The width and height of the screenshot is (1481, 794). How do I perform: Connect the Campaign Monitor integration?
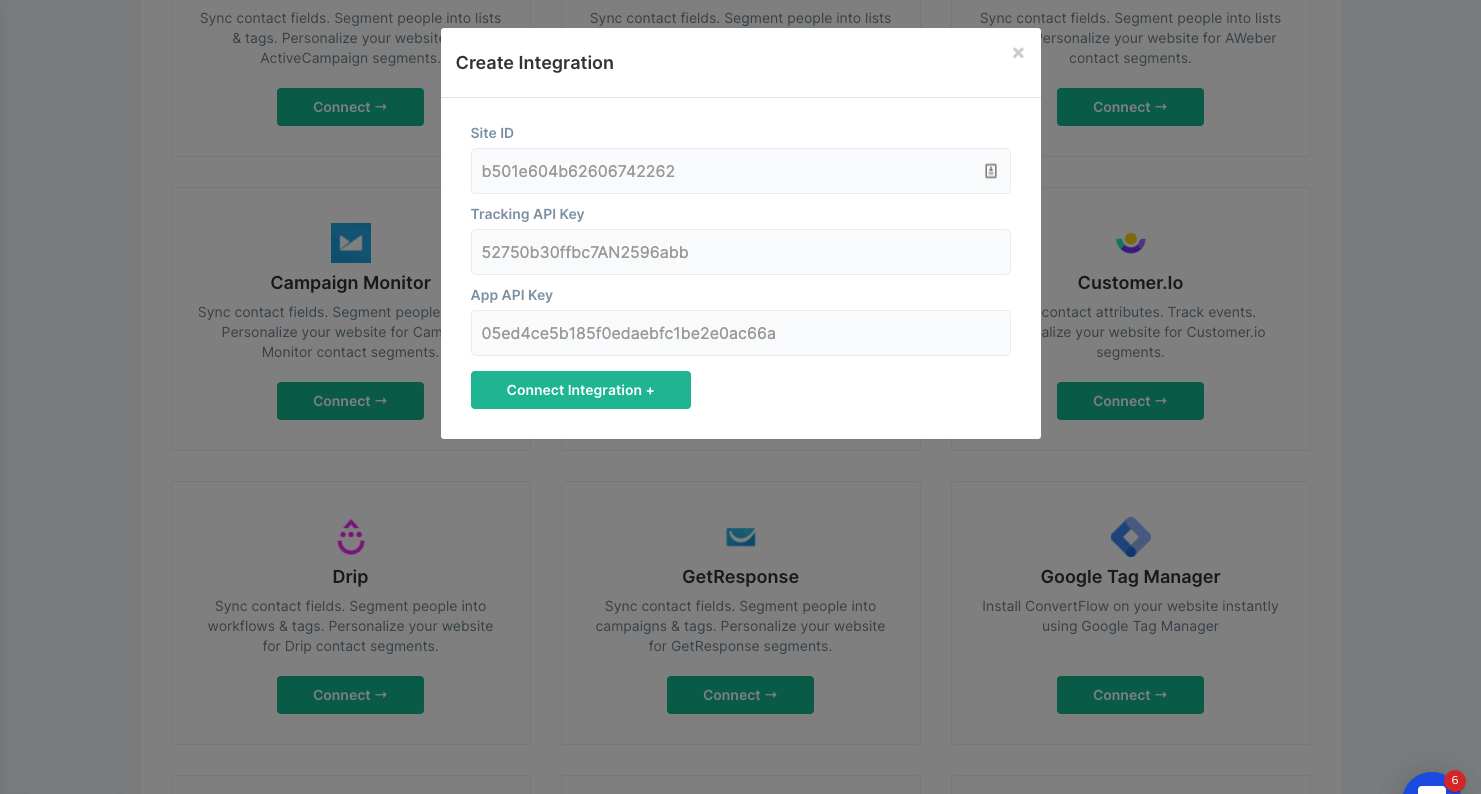point(350,401)
